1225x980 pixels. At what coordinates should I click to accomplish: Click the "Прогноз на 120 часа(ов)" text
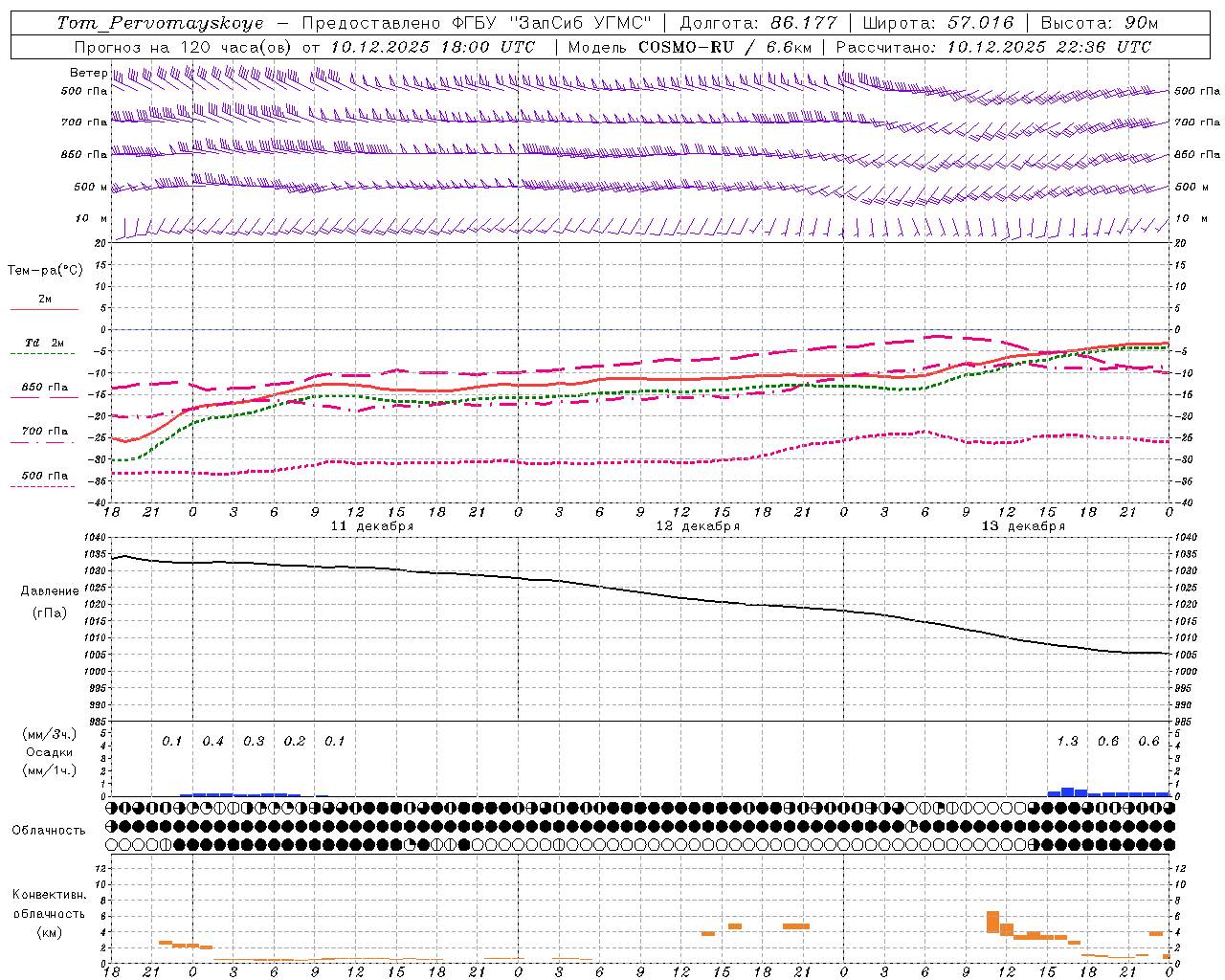185,47
